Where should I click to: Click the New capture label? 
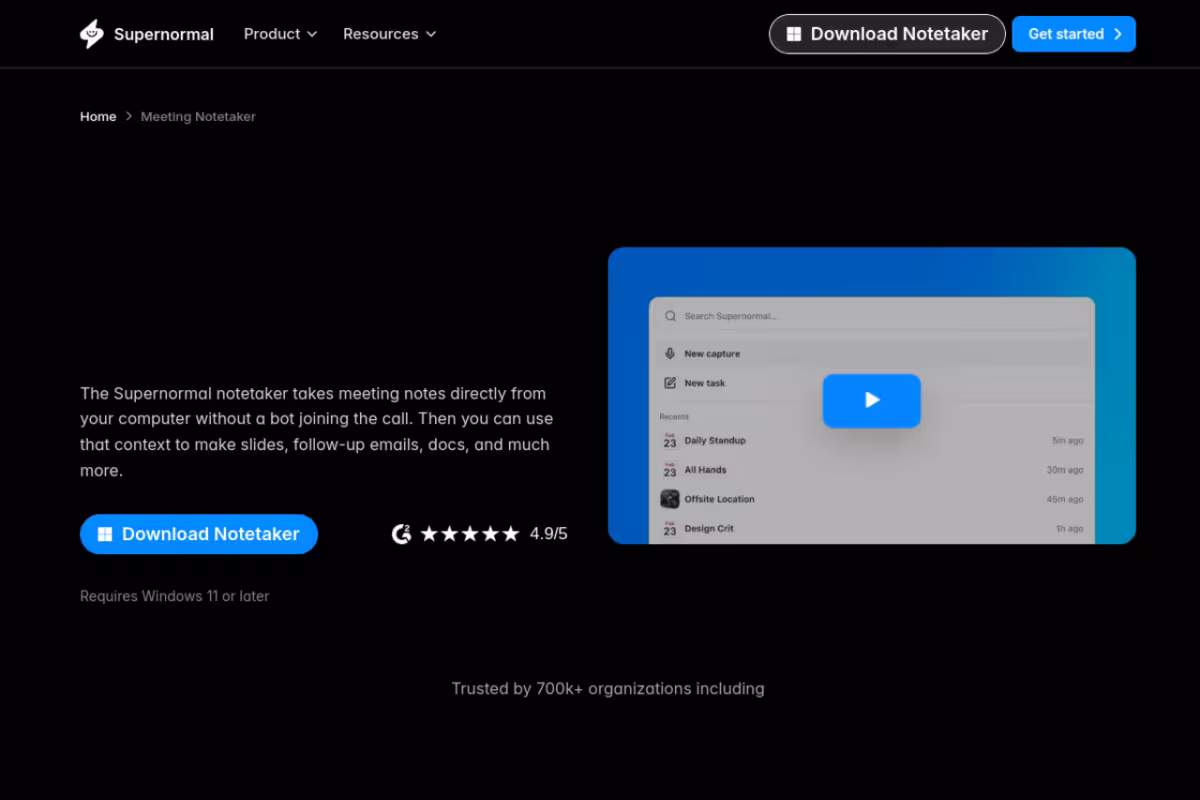pyautogui.click(x=712, y=354)
